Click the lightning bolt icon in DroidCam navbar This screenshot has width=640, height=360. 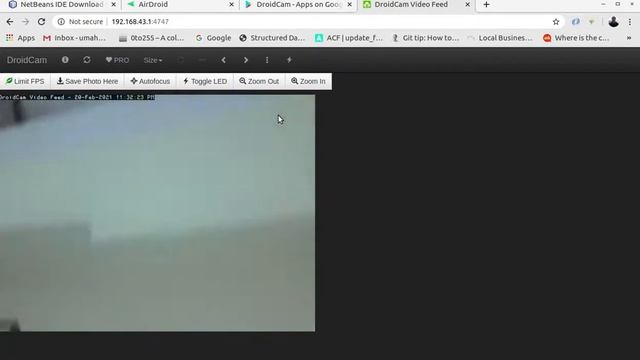289,60
